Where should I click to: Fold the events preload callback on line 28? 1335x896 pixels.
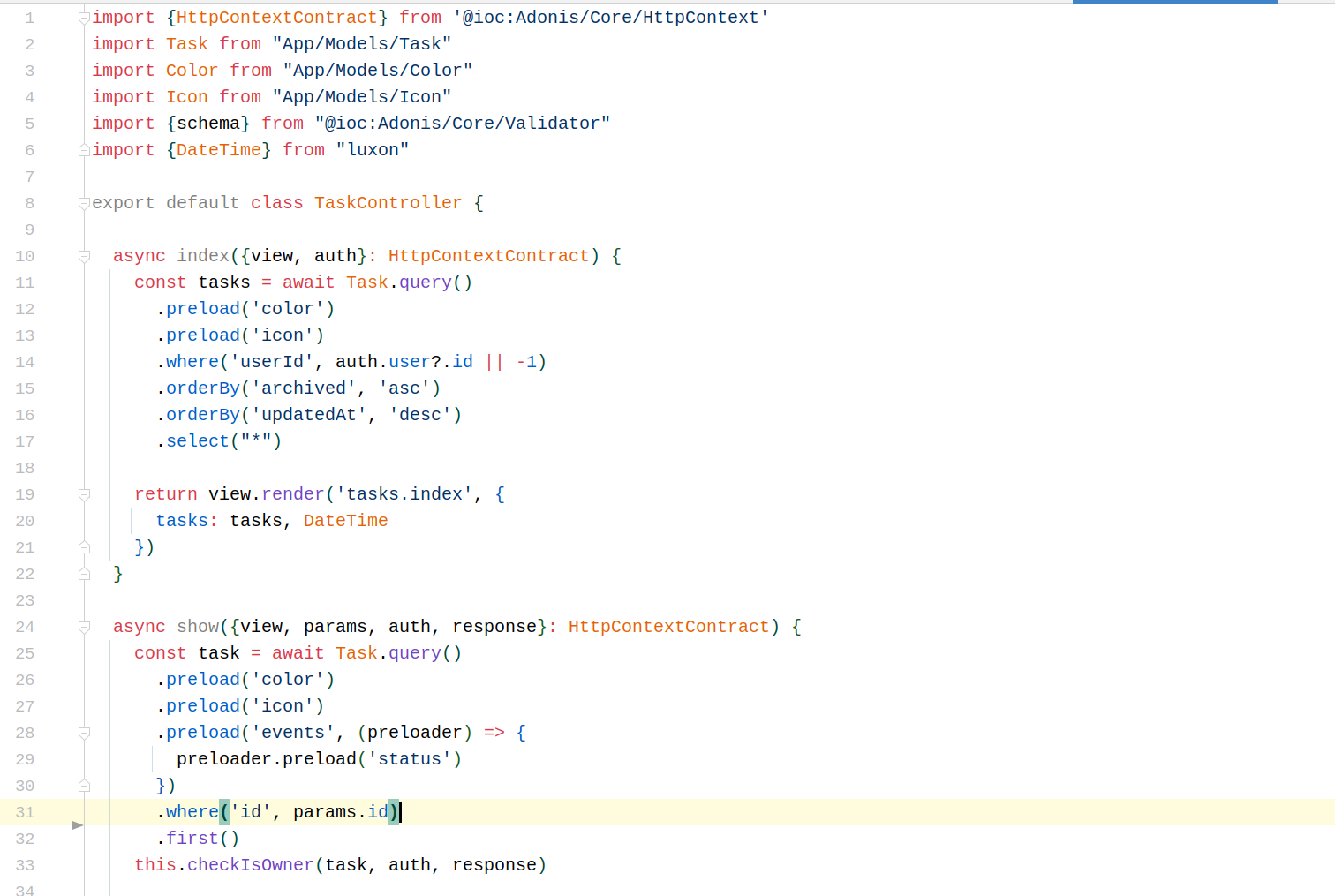point(84,733)
